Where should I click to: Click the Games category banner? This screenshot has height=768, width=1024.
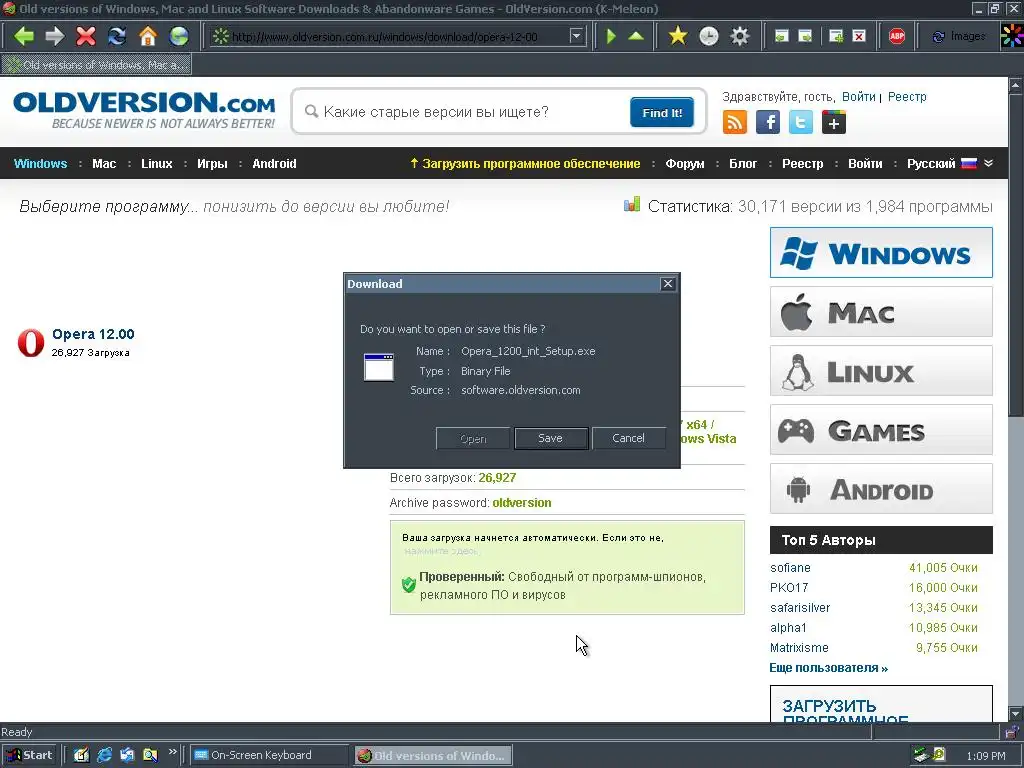(881, 430)
